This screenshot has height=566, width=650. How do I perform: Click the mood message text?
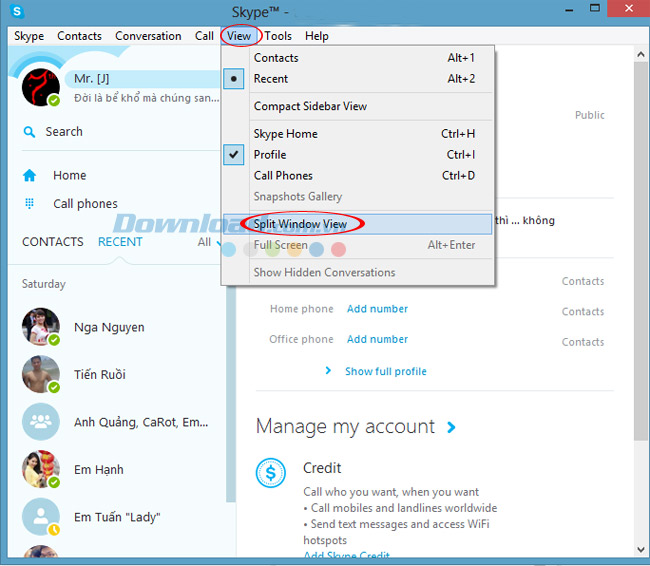pos(146,98)
